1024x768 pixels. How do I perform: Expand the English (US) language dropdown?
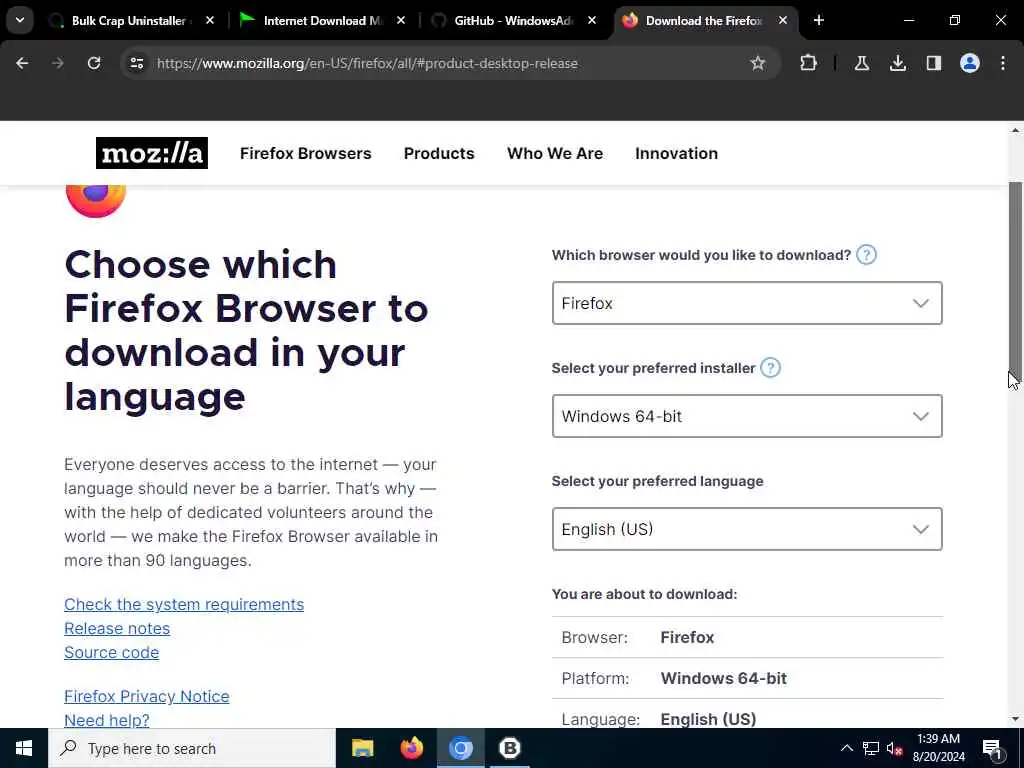tap(747, 529)
